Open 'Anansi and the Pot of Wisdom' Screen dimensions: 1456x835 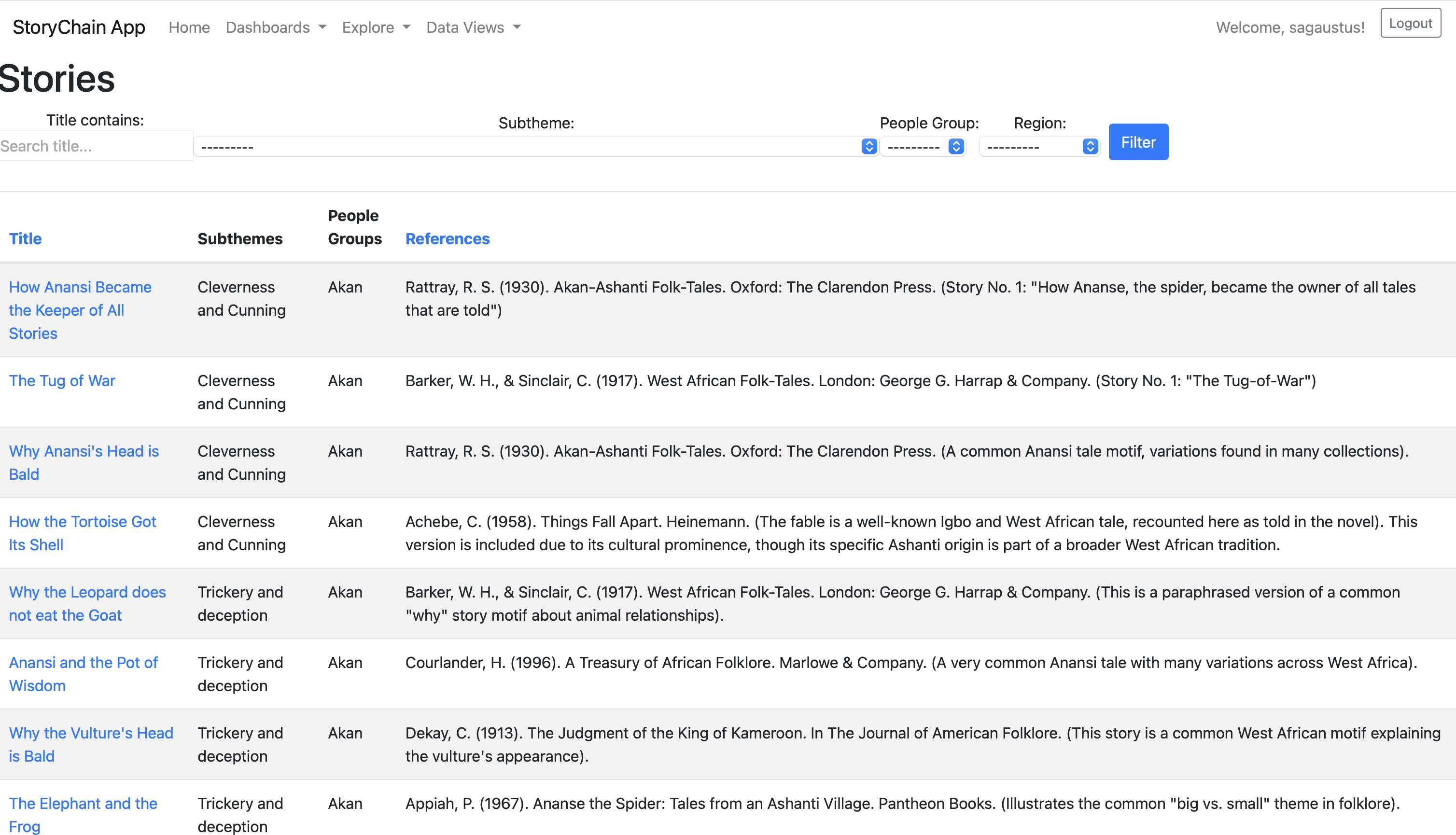click(x=83, y=674)
